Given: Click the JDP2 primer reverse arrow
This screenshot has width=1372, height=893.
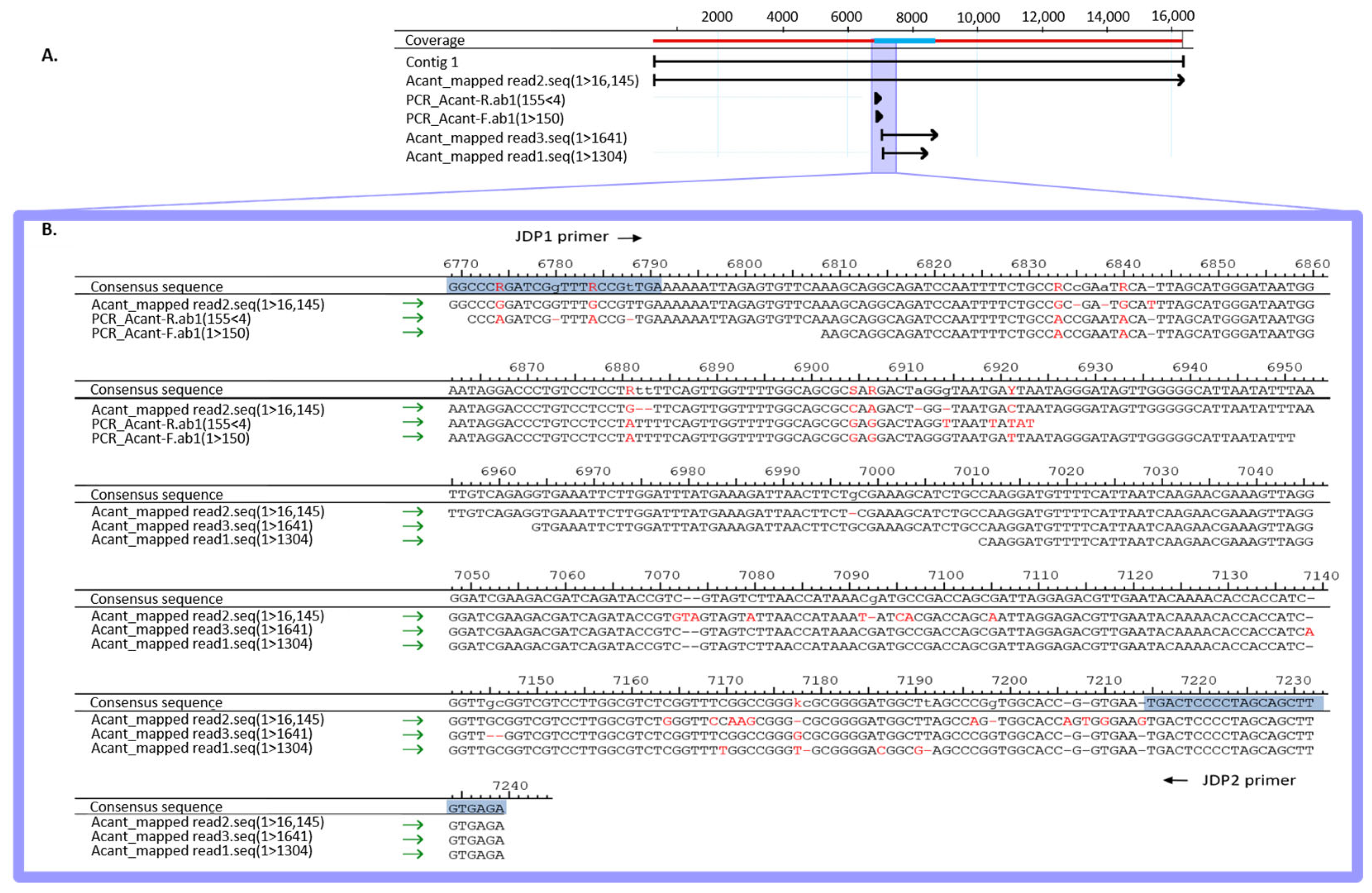Looking at the screenshot, I should tap(1175, 781).
